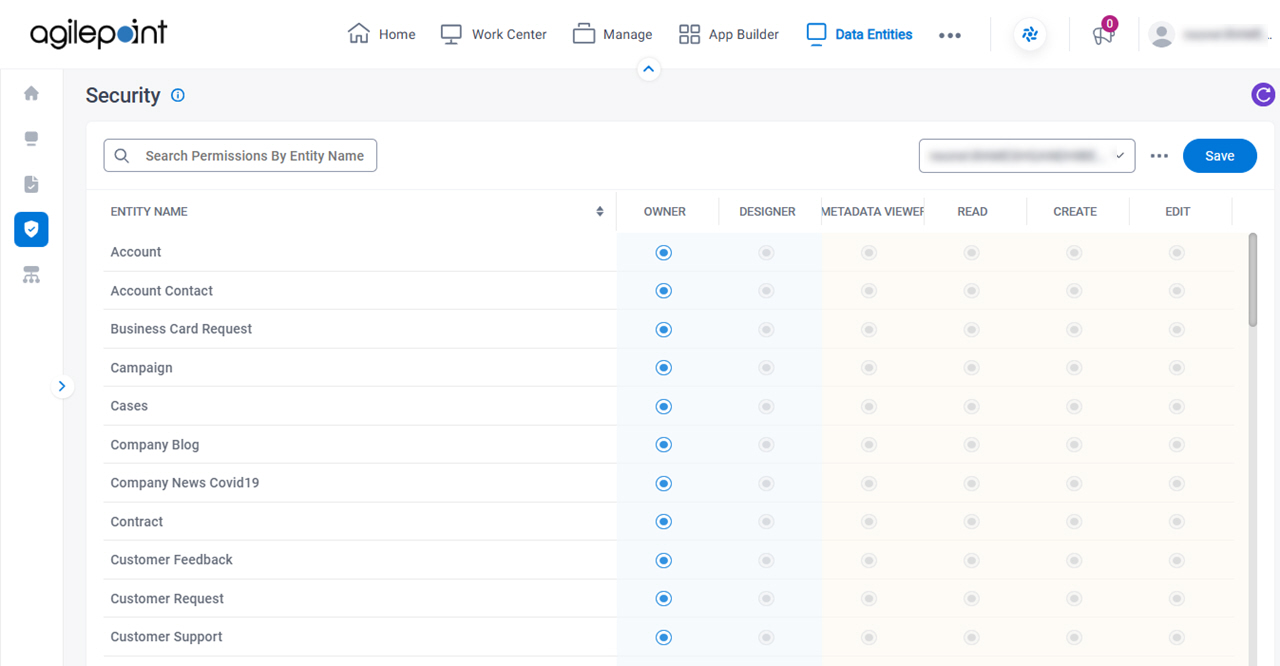Viewport: 1280px width, 666px height.
Task: Click the Business Card Request entity name
Action: (181, 329)
